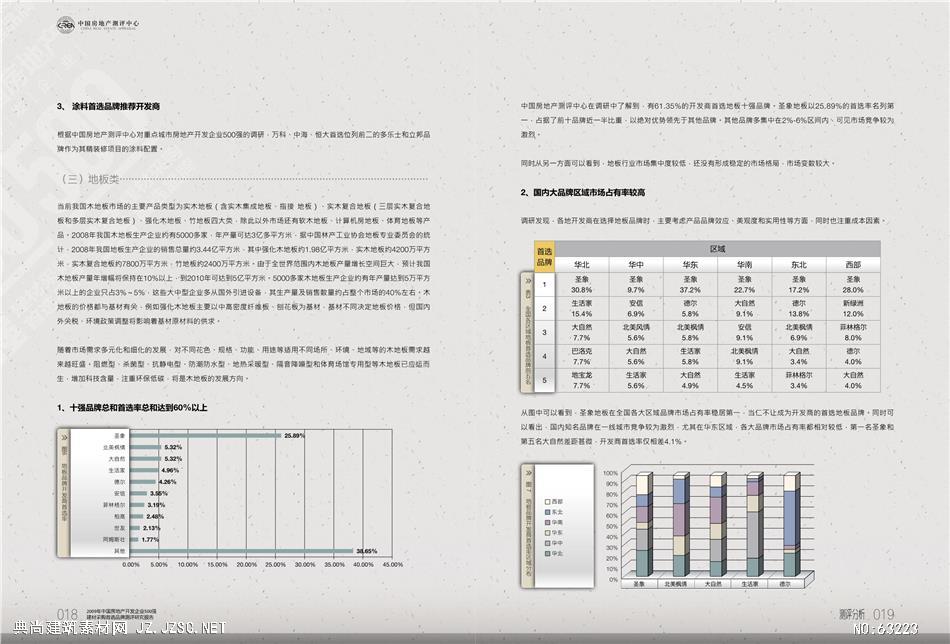
Task: Click the '生活家' category label under the stacked chart
Action: click(x=749, y=584)
